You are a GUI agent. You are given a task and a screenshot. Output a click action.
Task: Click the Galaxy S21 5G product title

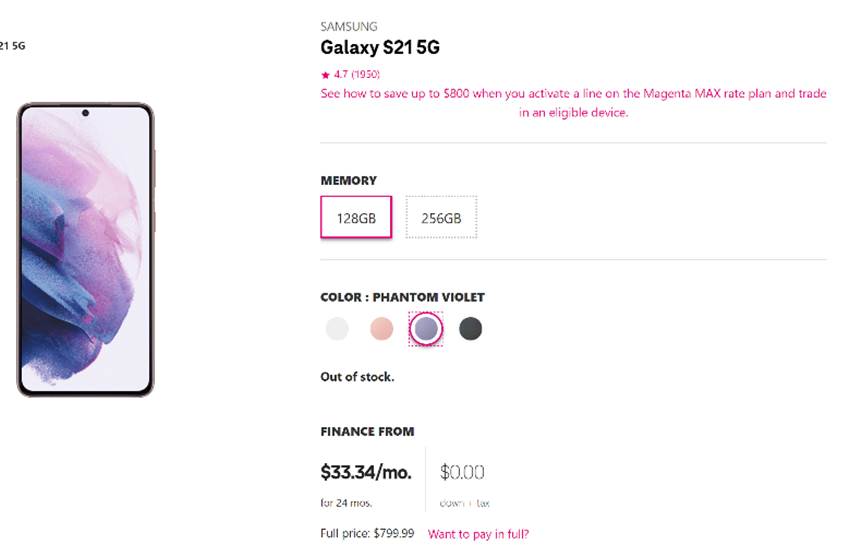380,48
